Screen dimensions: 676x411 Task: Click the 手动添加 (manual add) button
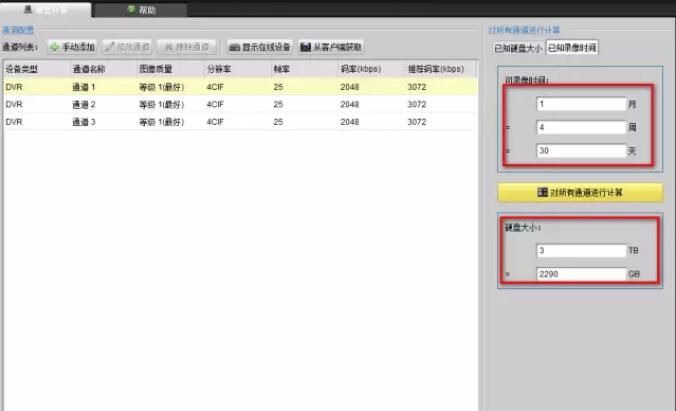point(72,47)
